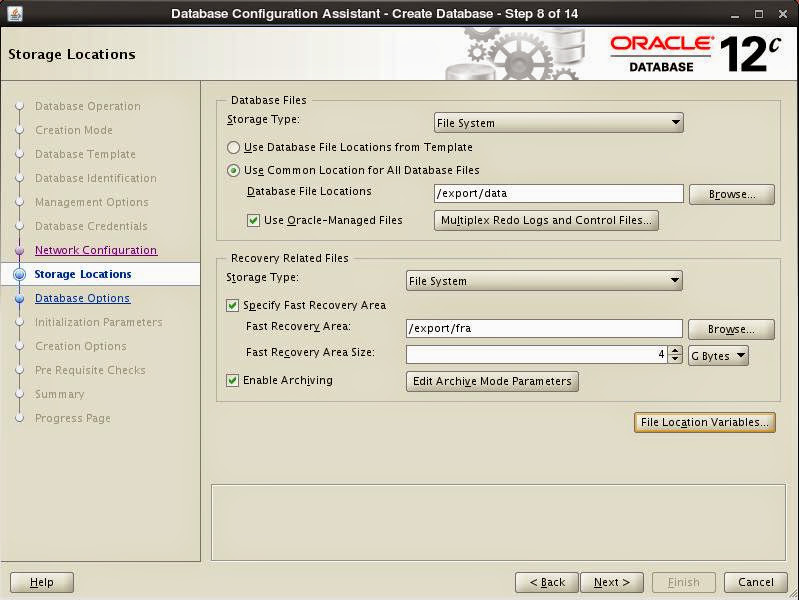Increase Fast Recovery Area Size with up arrow

coord(675,350)
